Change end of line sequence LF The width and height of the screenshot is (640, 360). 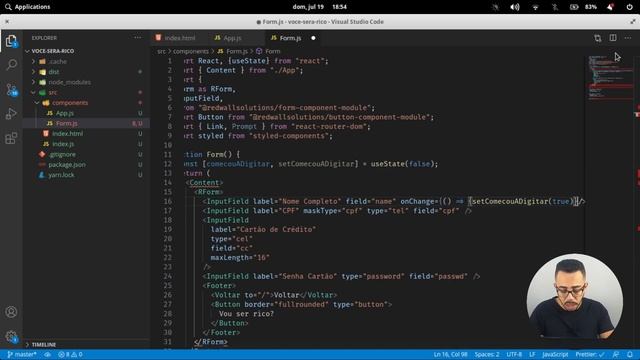[532, 354]
